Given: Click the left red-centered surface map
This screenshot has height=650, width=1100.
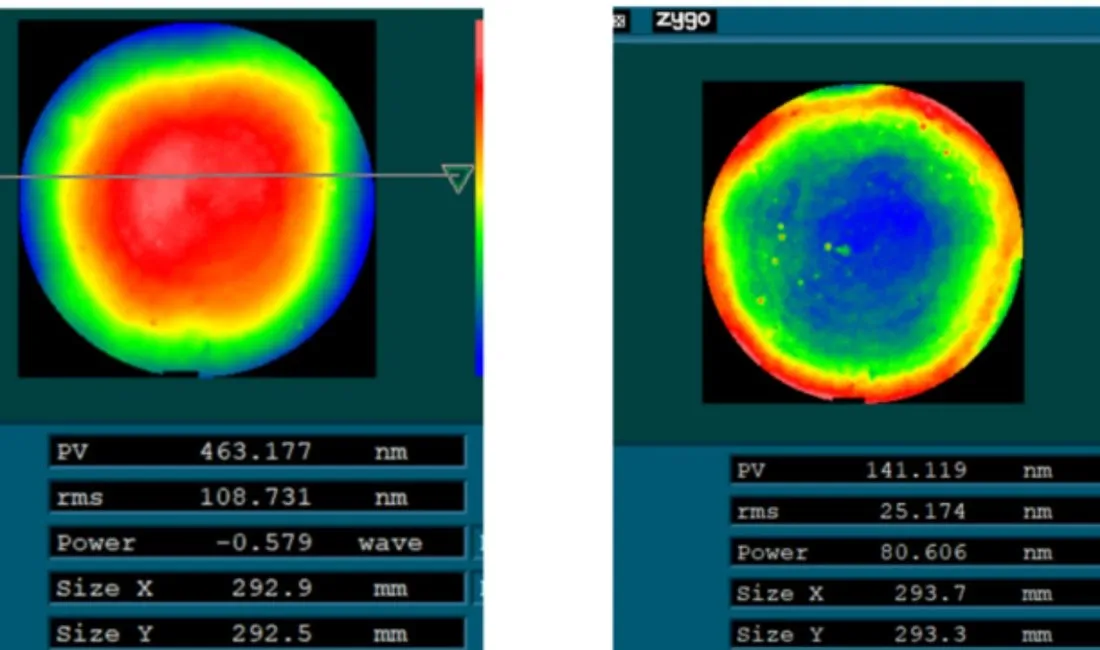Looking at the screenshot, I should [197, 198].
